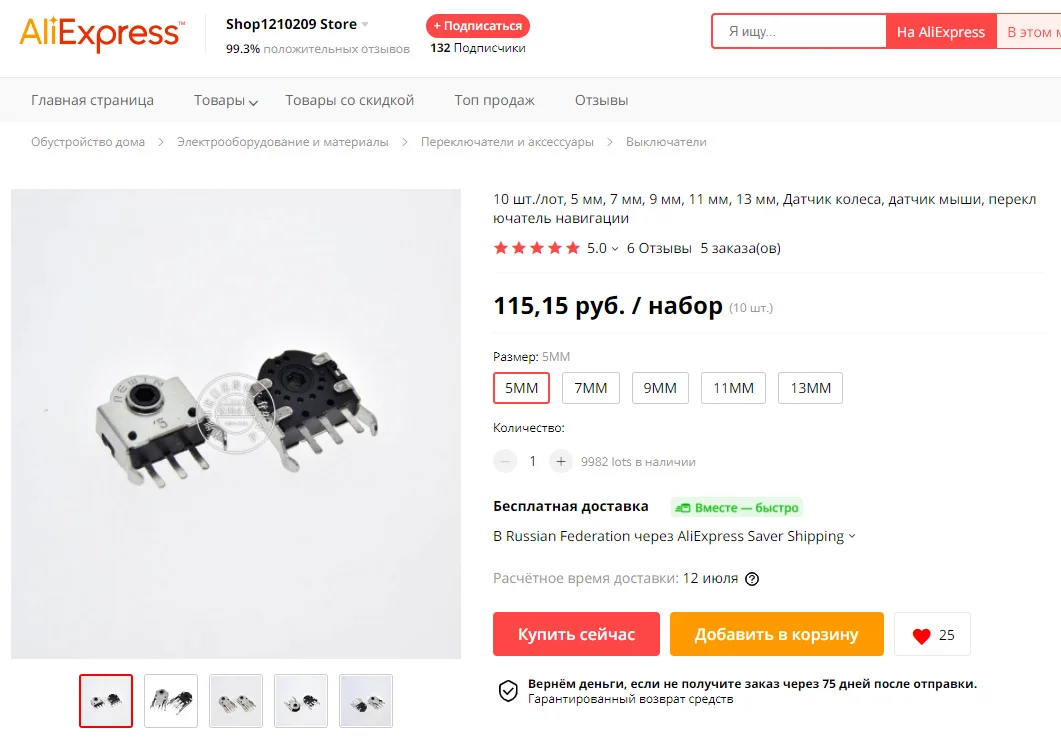Click the AliExpress logo
Image resolution: width=1061 pixels, height=738 pixels.
point(102,34)
